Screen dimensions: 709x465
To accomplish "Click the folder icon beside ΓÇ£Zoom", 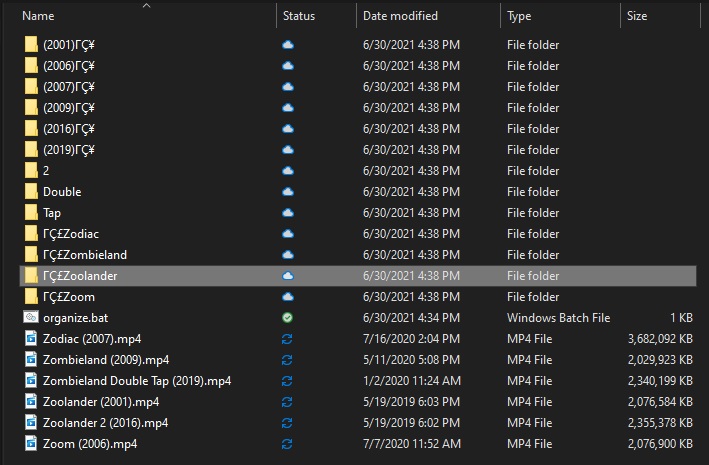I will coord(31,297).
